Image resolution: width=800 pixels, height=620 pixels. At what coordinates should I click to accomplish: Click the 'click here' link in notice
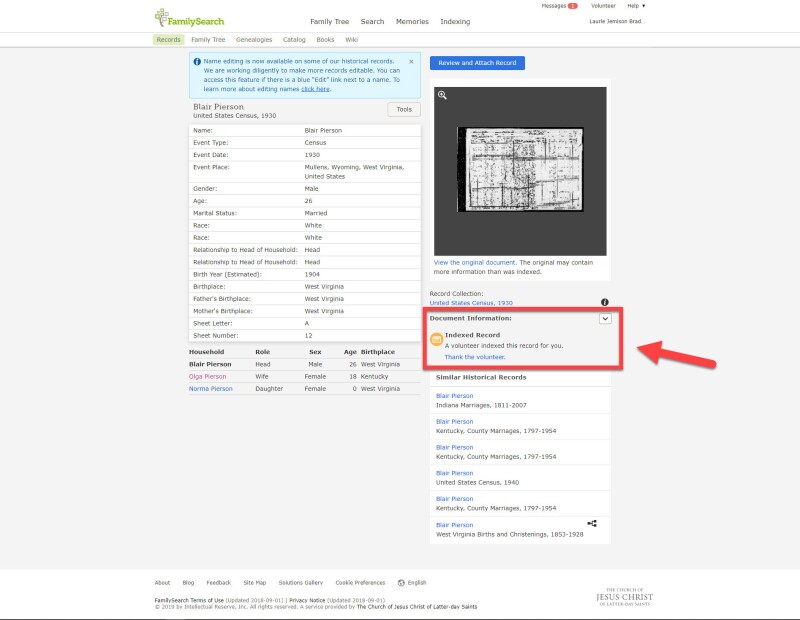click(315, 89)
